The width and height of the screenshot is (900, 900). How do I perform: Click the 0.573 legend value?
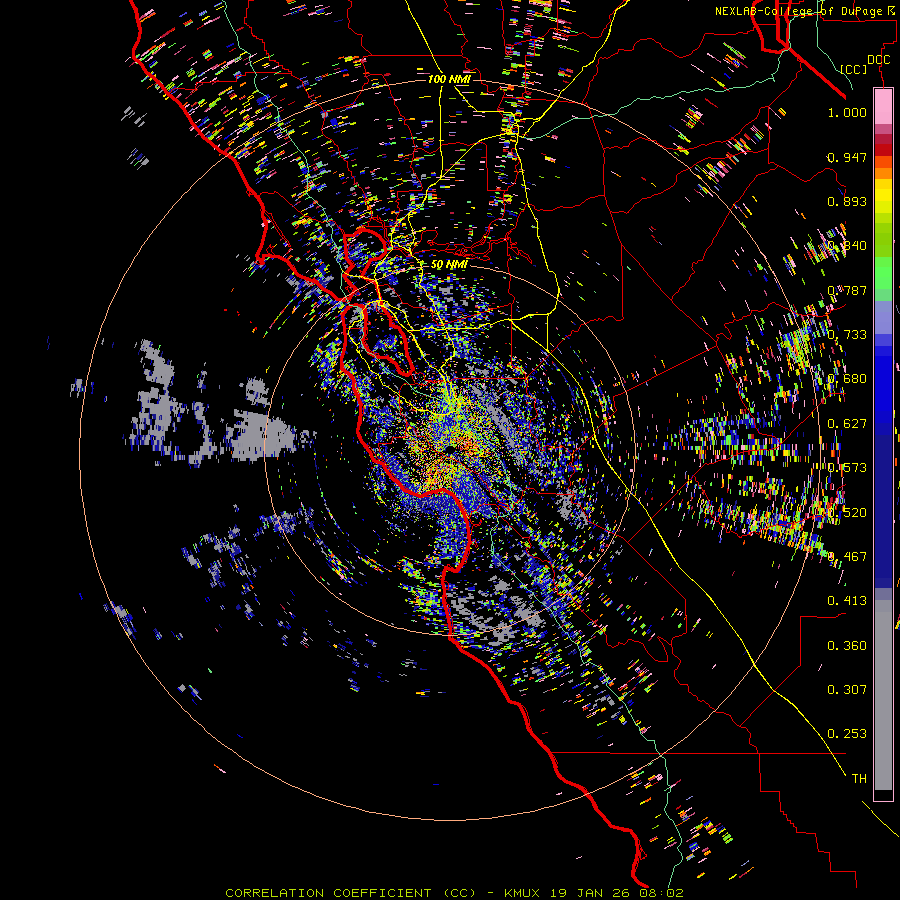tap(847, 468)
